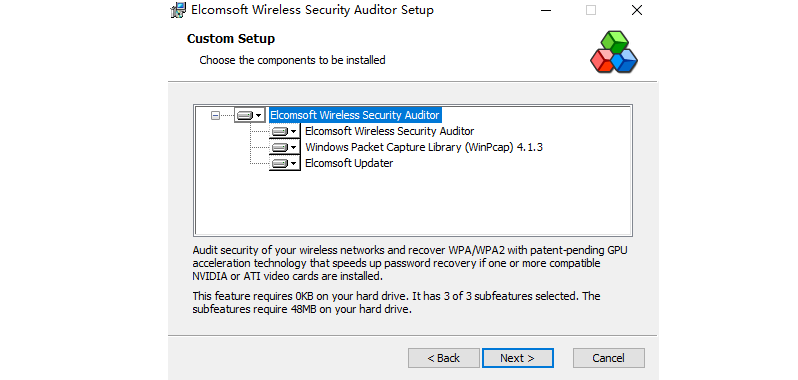Select the Elcomsoft Updater subfeature
Image resolution: width=798 pixels, height=380 pixels.
(x=349, y=164)
